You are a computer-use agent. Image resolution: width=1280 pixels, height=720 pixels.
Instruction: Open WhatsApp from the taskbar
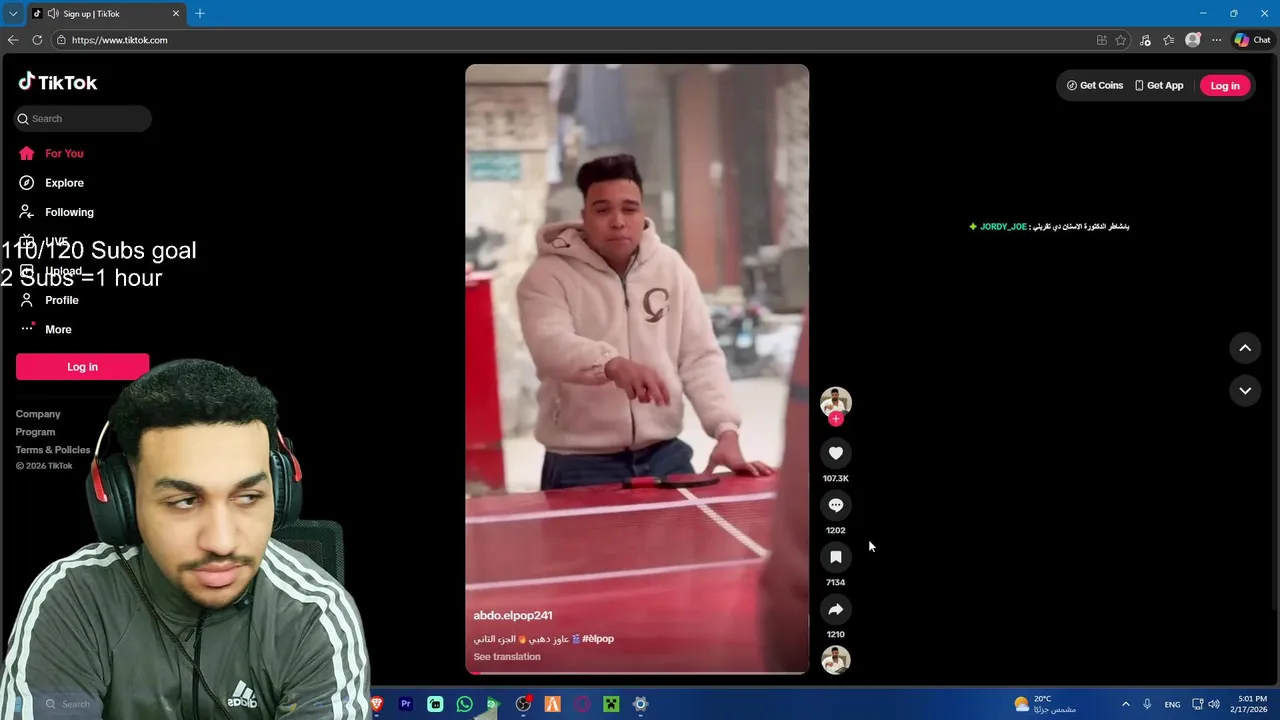click(x=465, y=704)
